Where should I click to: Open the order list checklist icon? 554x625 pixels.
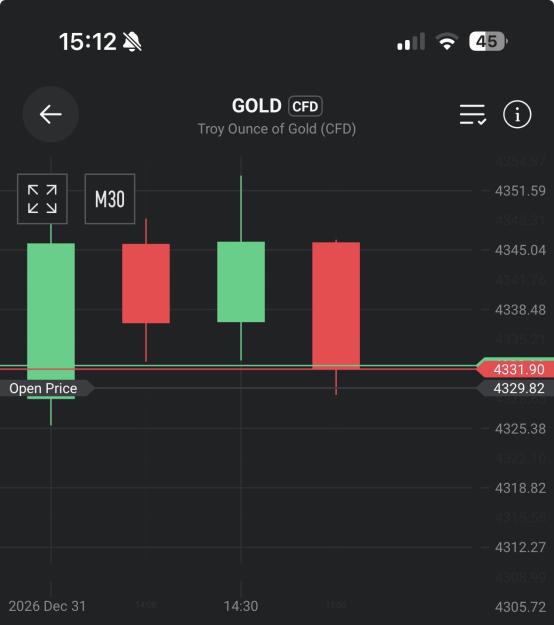click(473, 115)
